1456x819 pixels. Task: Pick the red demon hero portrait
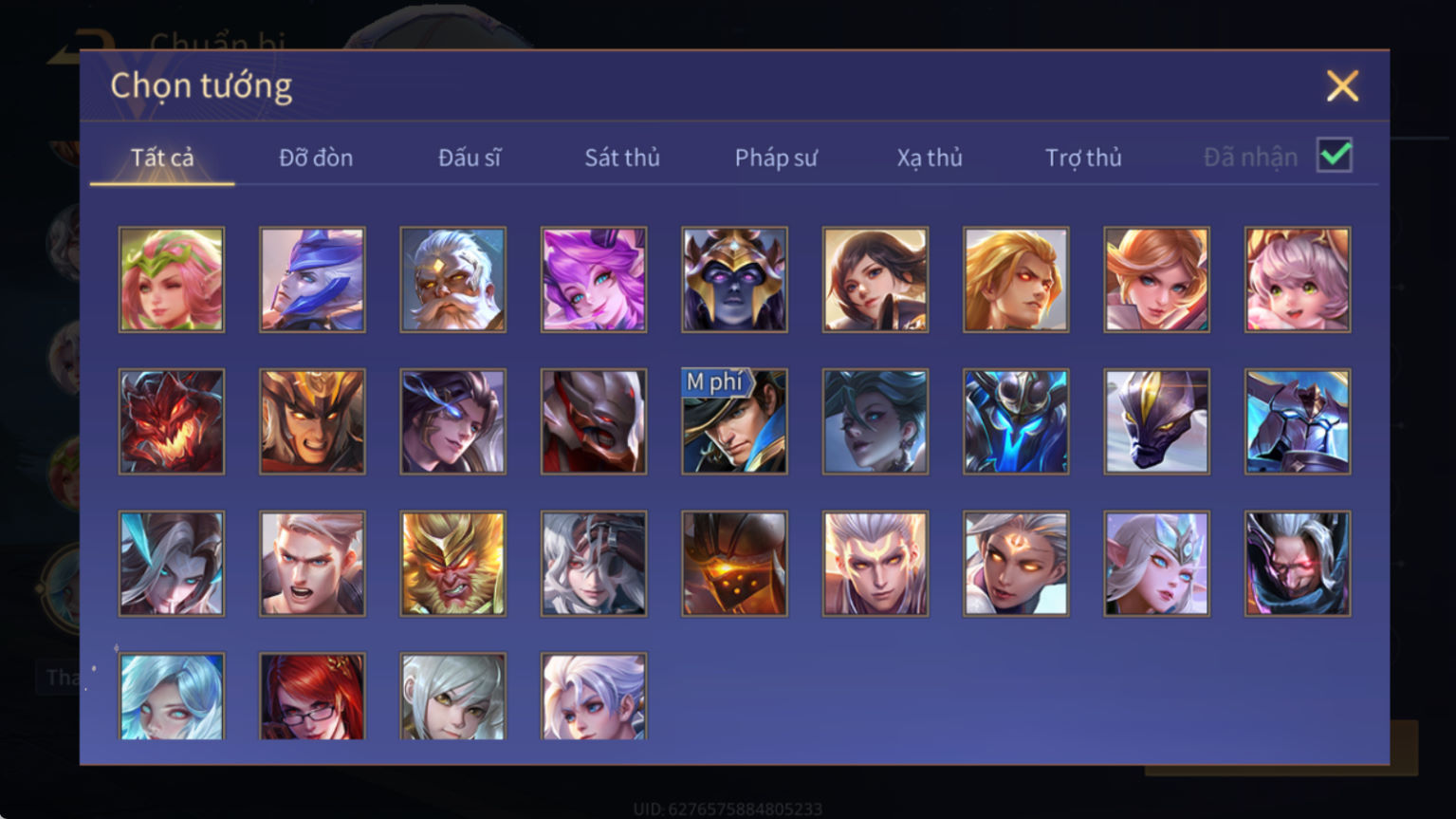click(x=172, y=421)
